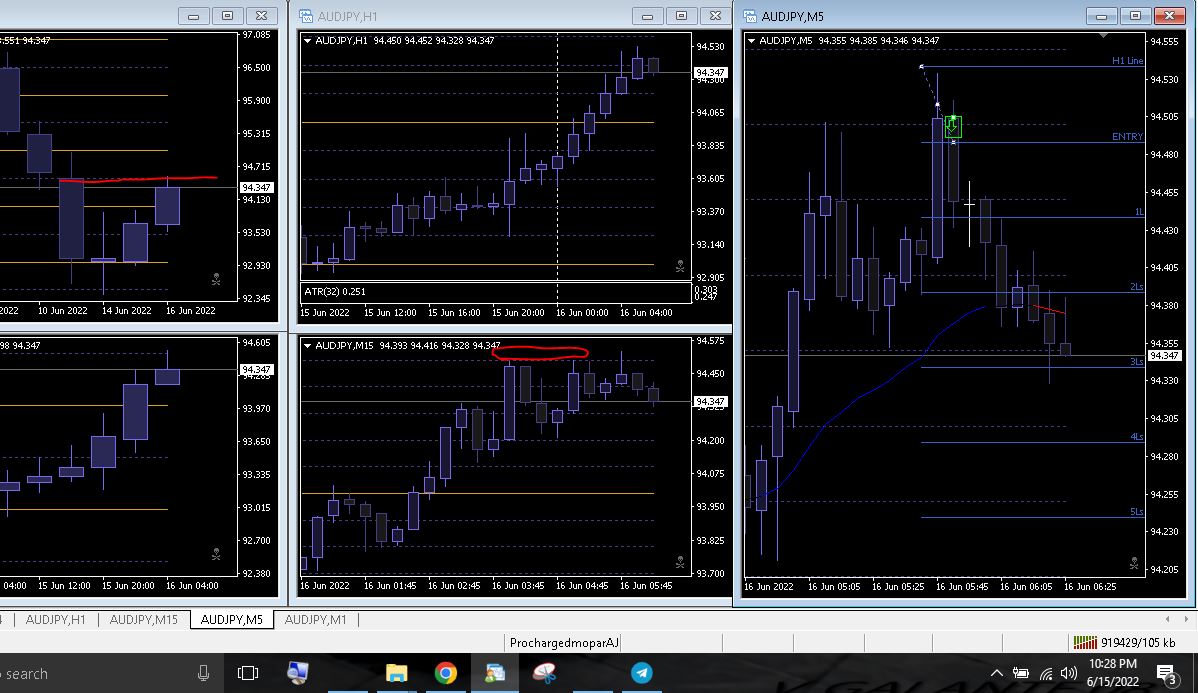Click the ATR(32) 0.251 indicator label
1198x693 pixels.
[335, 291]
